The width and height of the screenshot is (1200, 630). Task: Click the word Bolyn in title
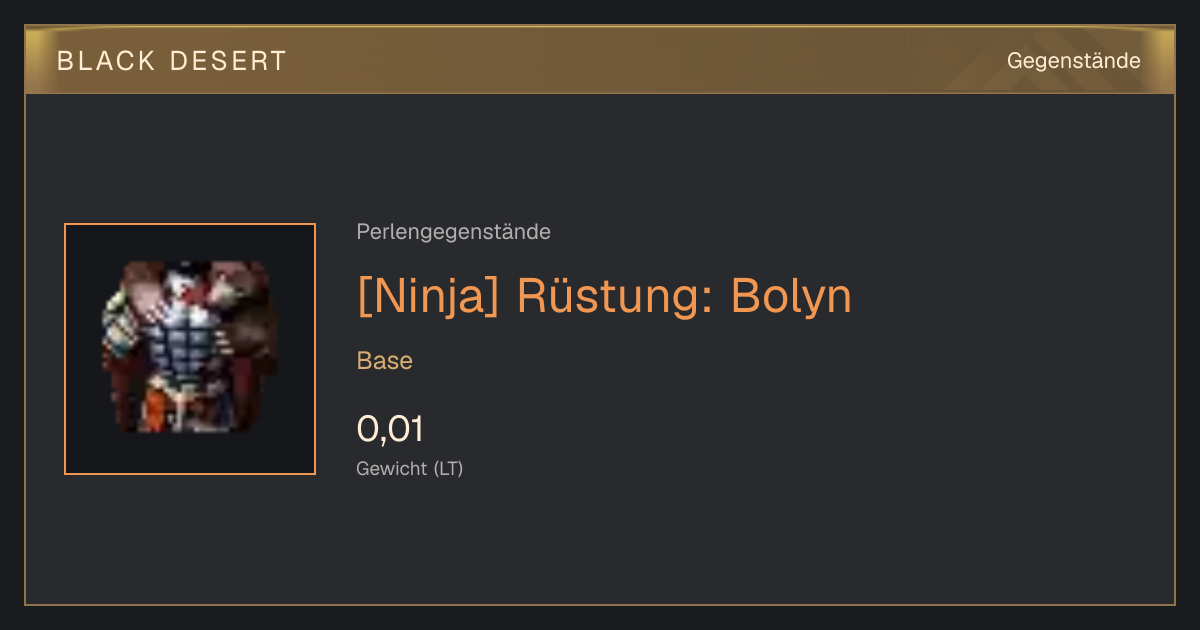pos(791,295)
